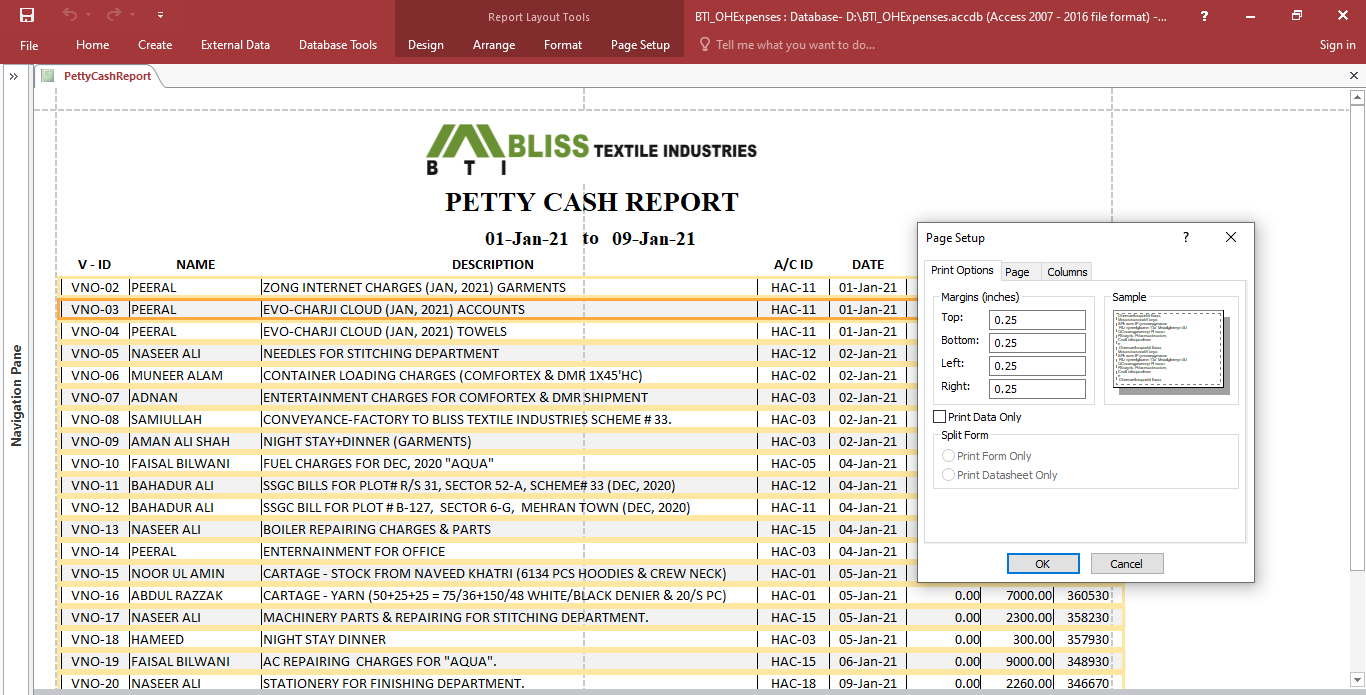Close the PettyCashReport document with X

(x=1354, y=76)
